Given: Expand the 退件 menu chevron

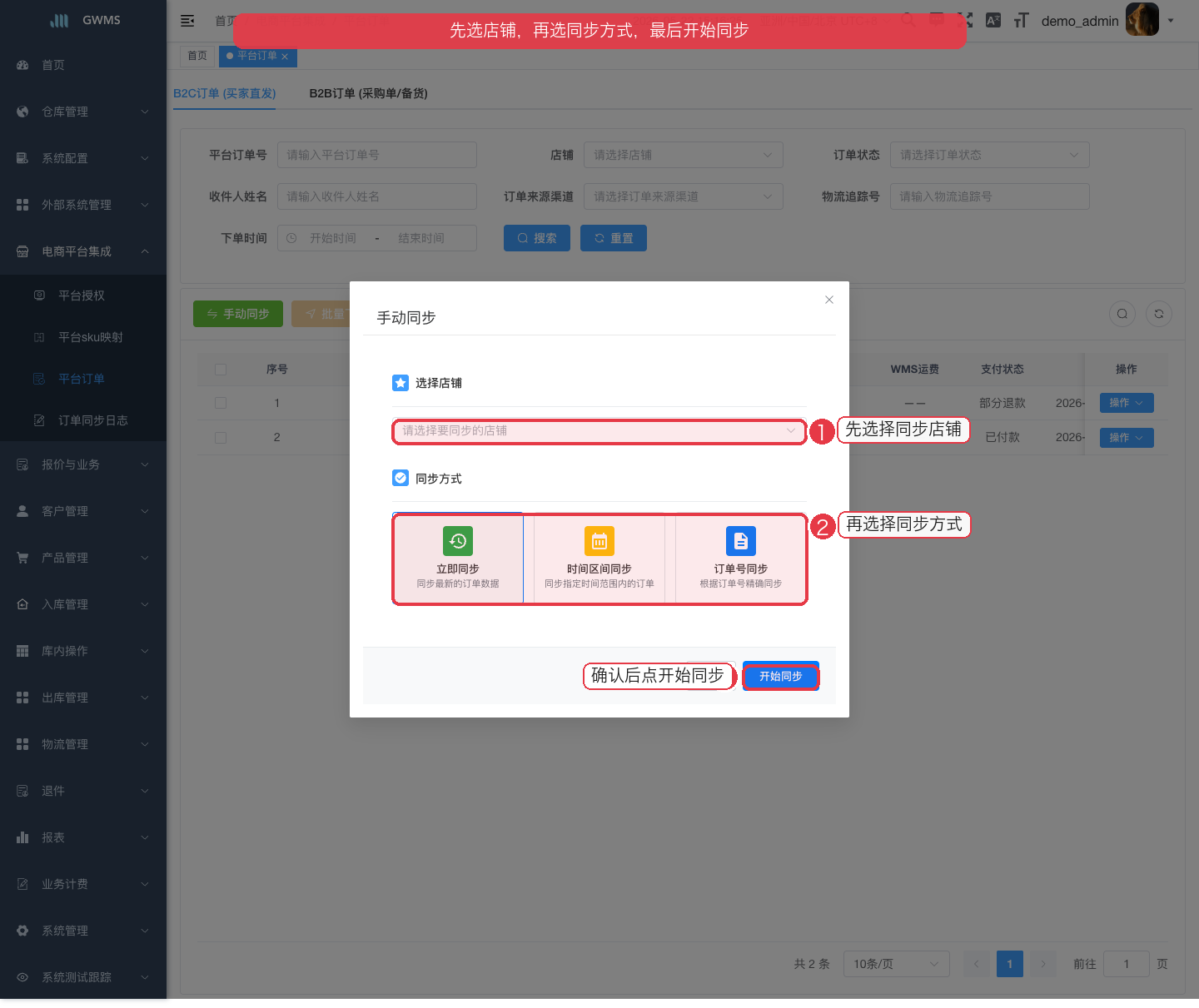Looking at the screenshot, I should tap(145, 791).
